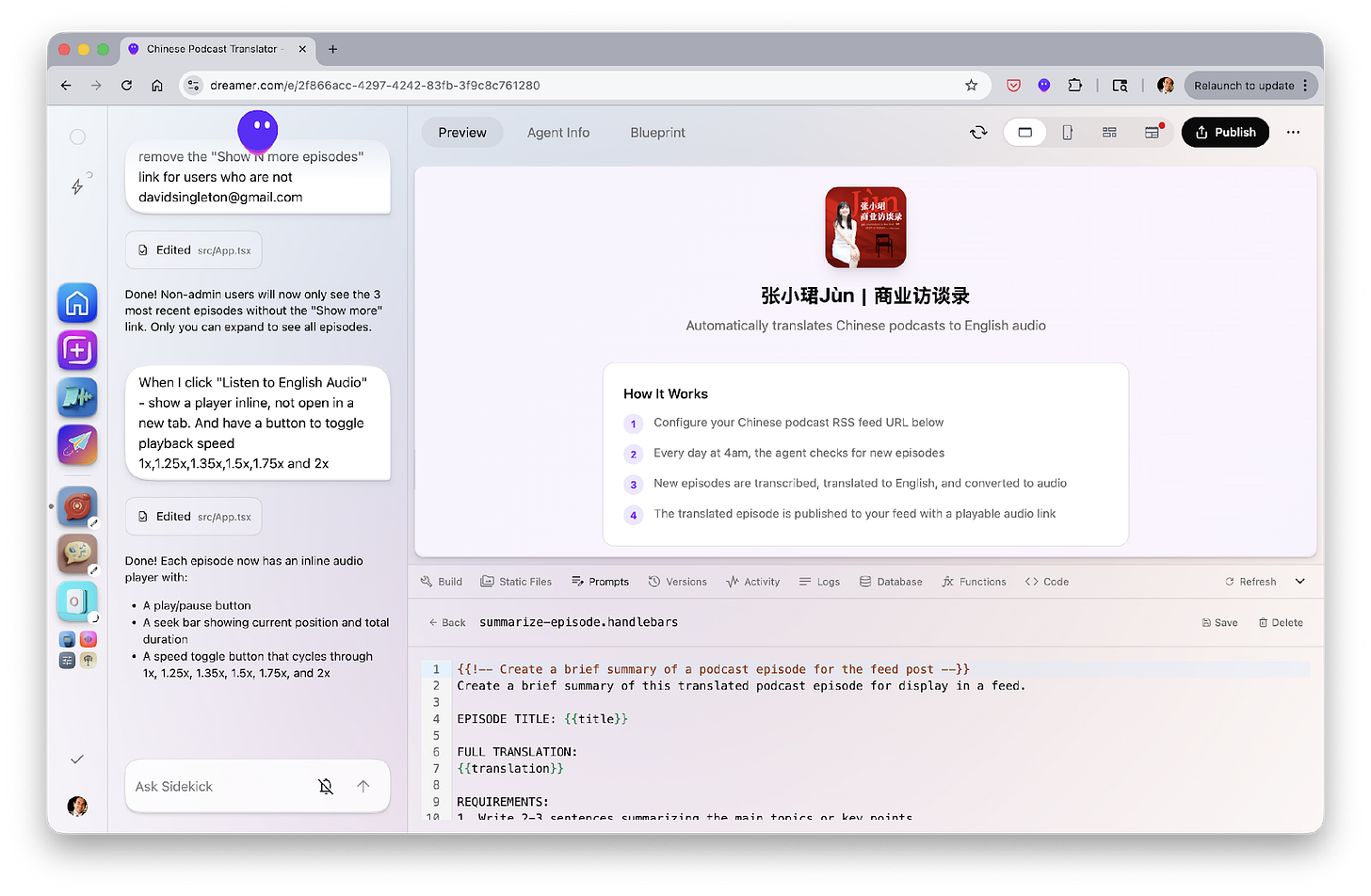
Task: Click Refresh in the bottom panel
Action: (1250, 582)
